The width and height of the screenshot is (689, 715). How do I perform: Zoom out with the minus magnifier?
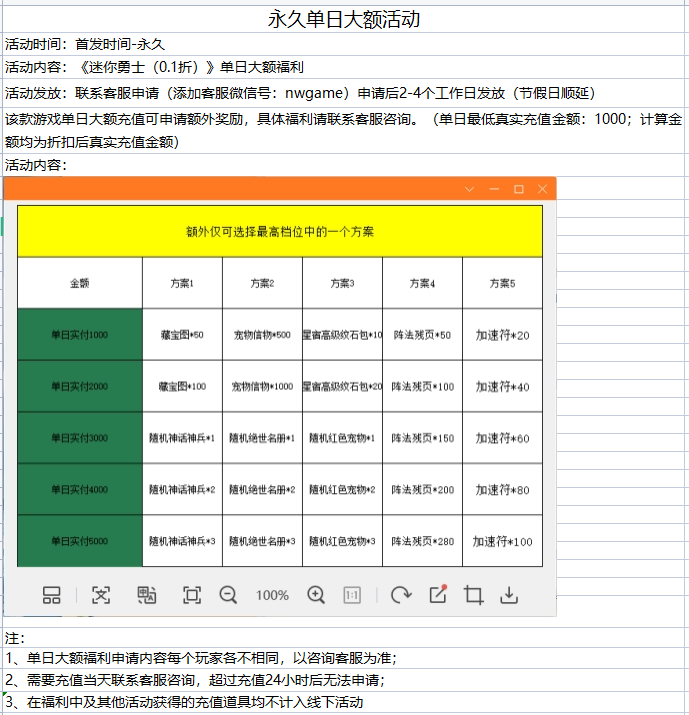point(228,595)
